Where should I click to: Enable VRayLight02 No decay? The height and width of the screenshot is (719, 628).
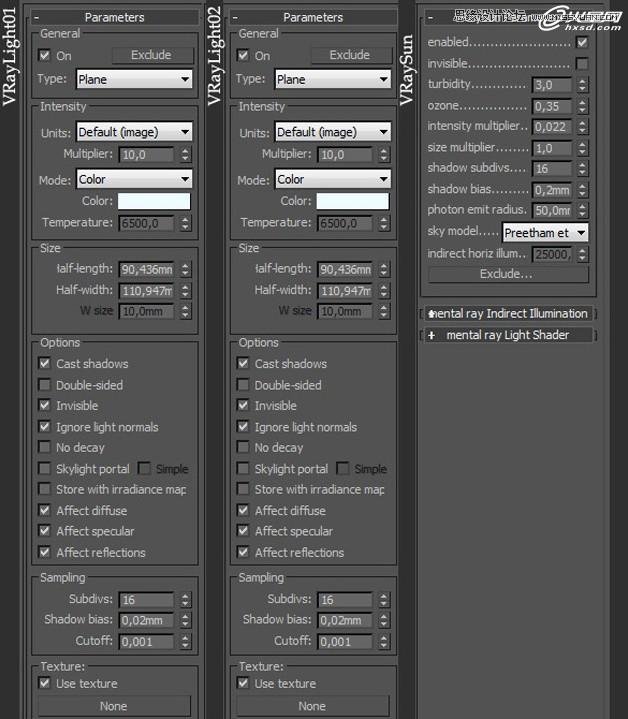pos(243,447)
